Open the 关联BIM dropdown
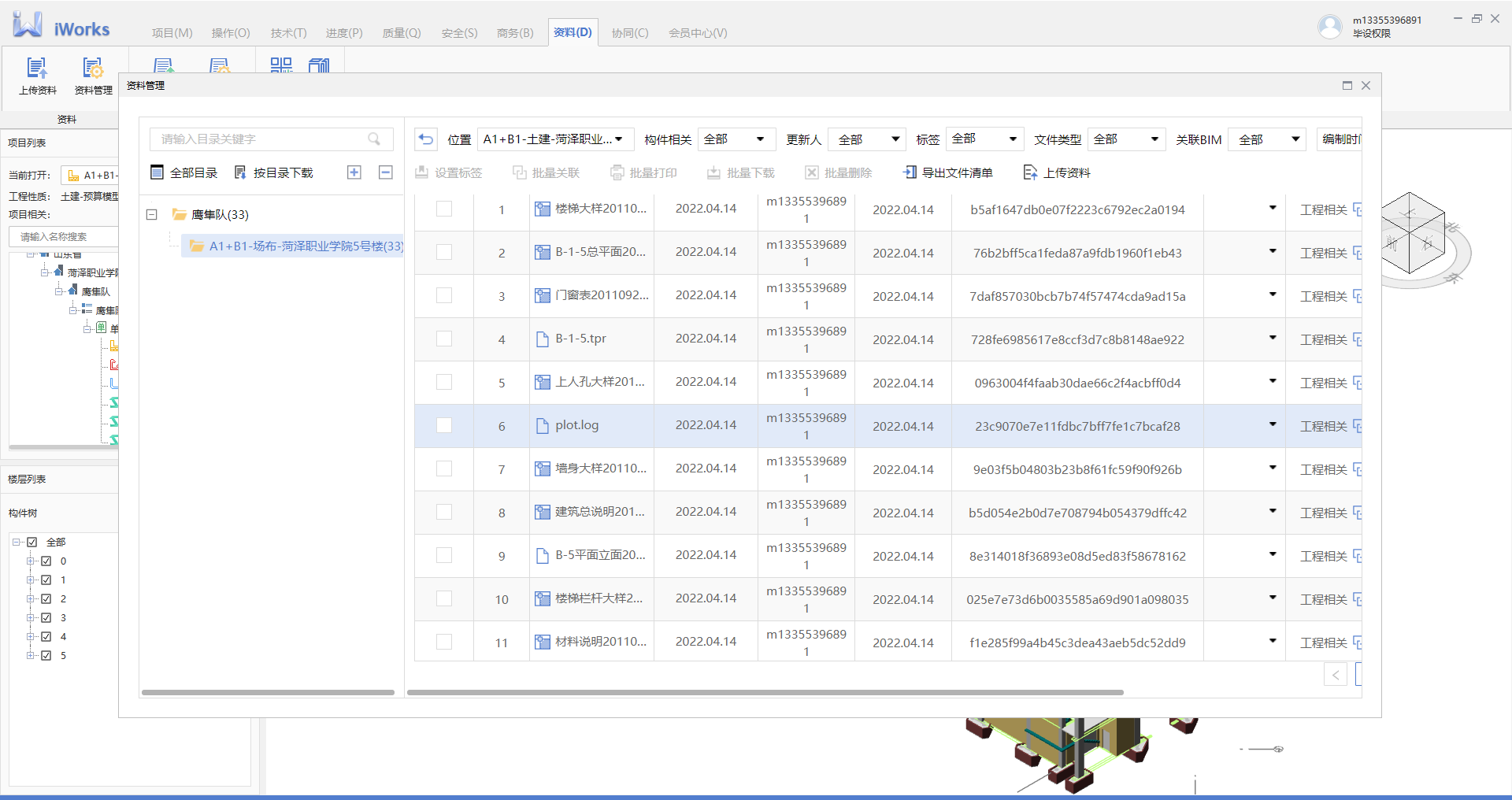 point(1267,139)
